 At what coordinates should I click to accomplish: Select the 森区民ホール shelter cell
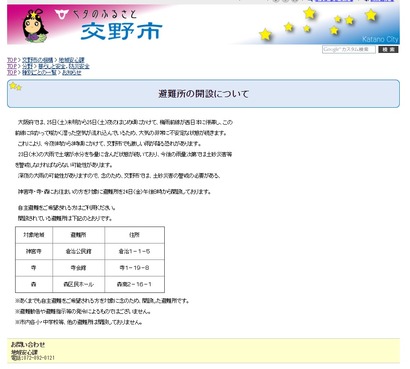[79, 284]
